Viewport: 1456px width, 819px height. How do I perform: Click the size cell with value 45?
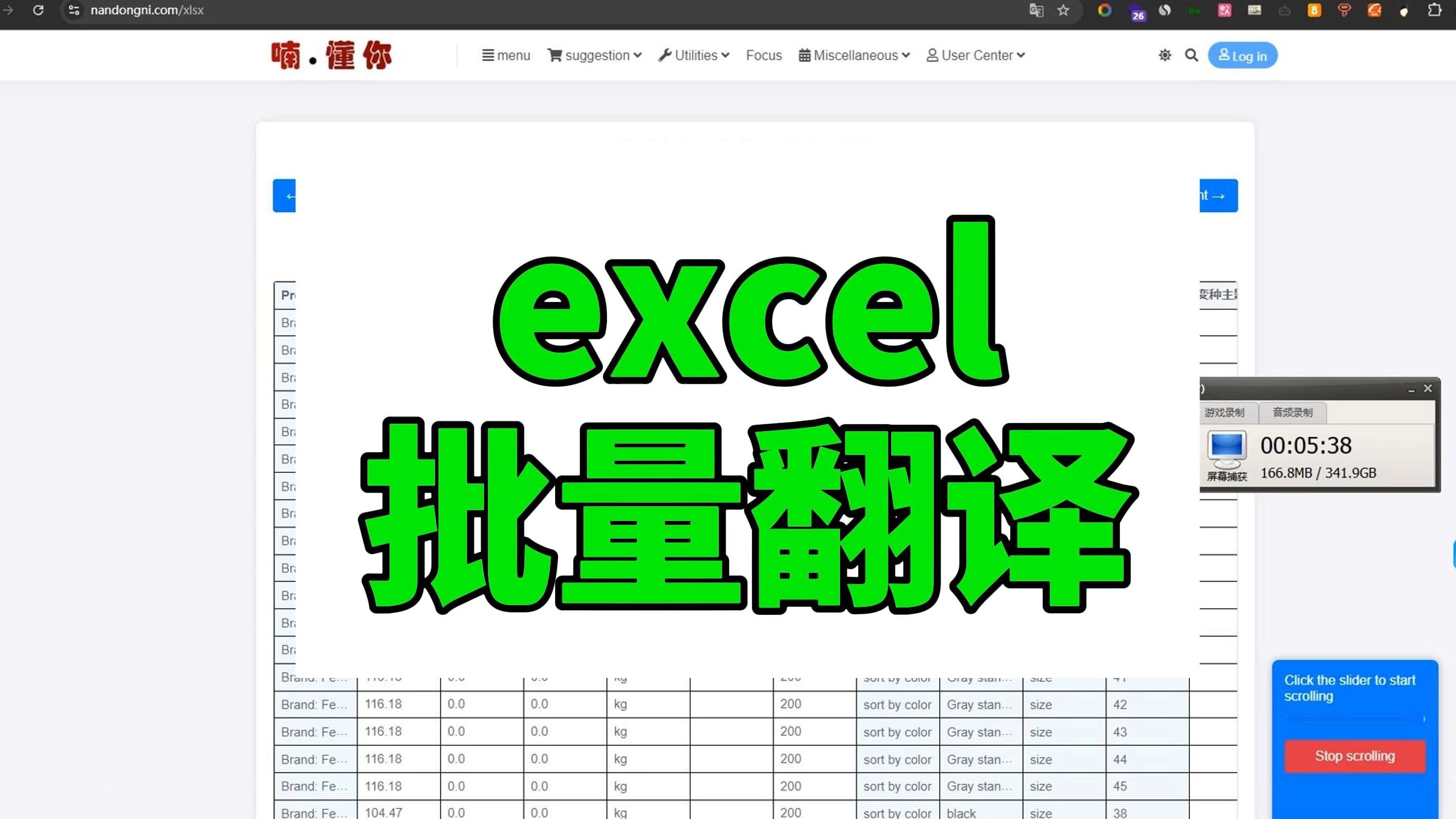[1147, 786]
